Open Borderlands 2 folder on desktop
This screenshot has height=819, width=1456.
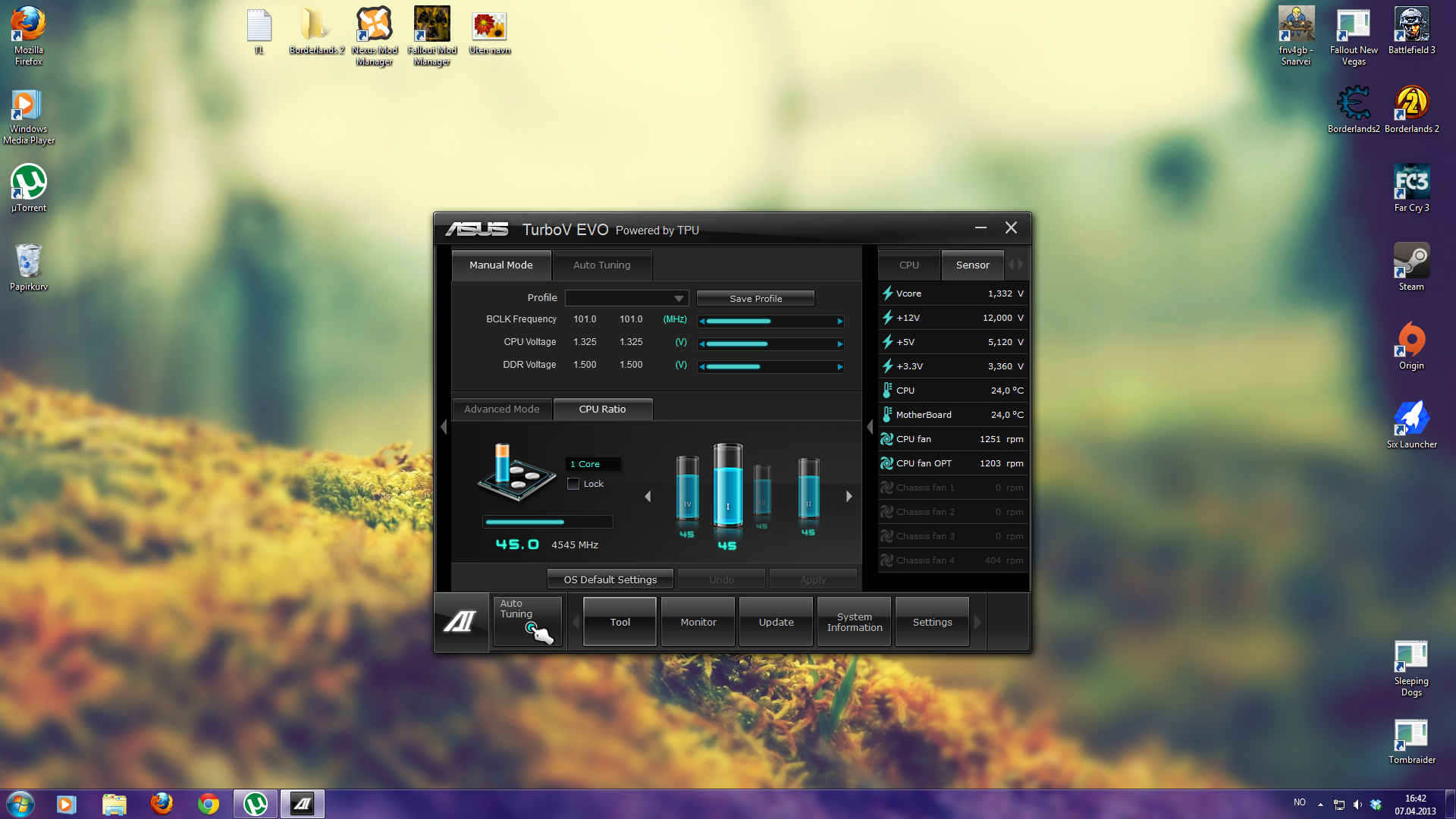pos(316,30)
